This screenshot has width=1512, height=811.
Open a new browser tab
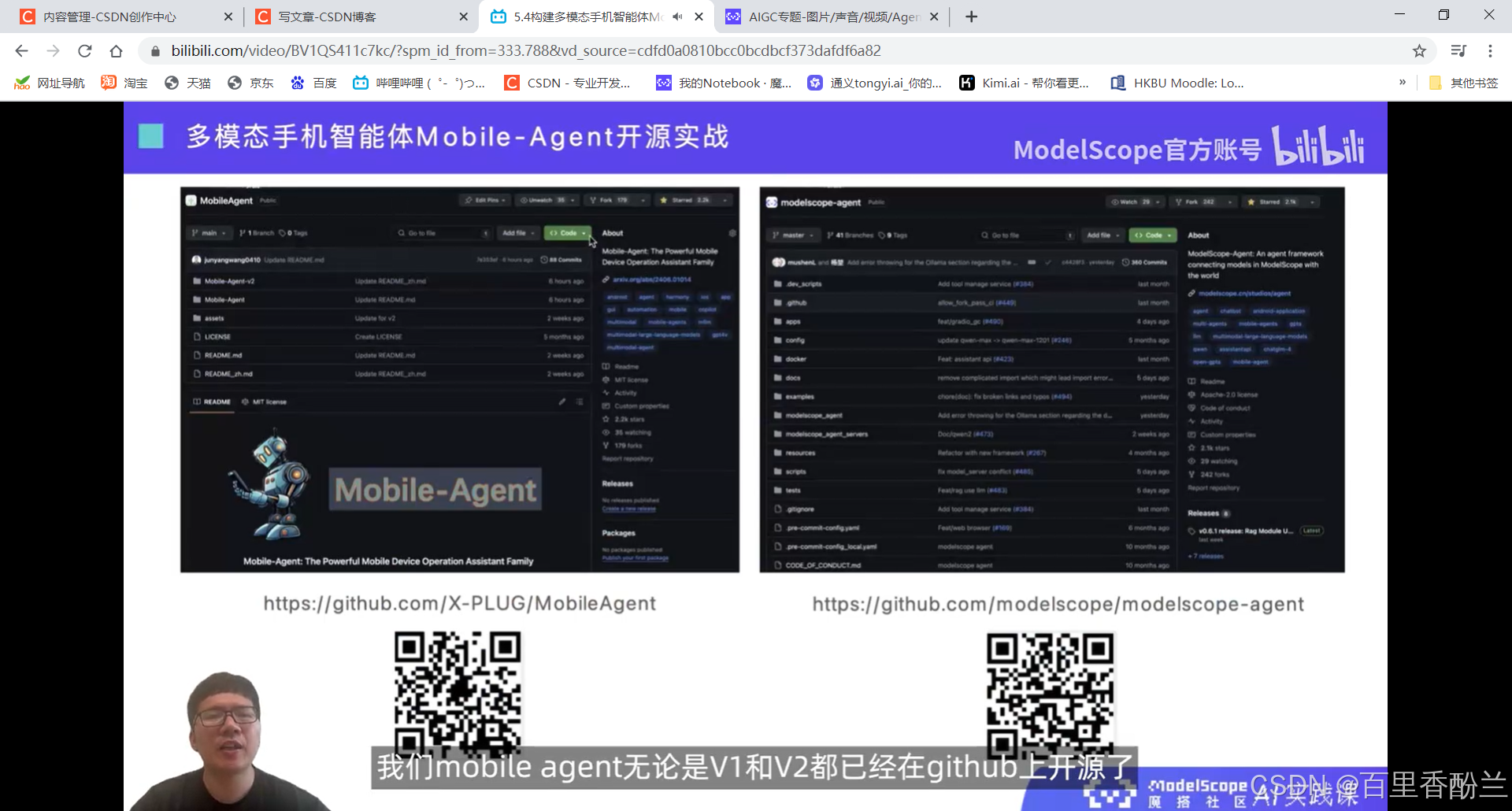pyautogui.click(x=971, y=17)
